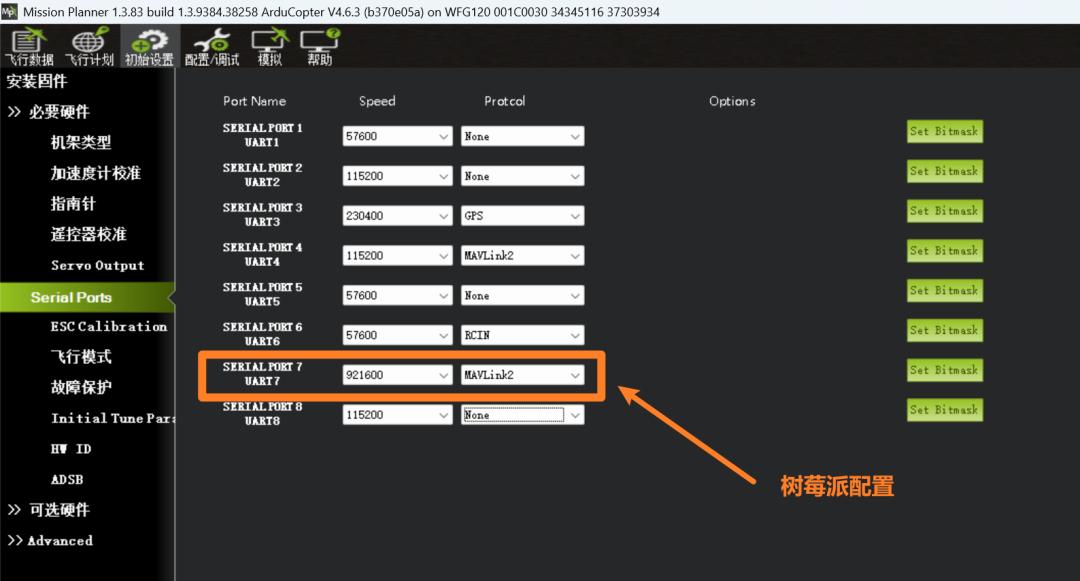Click Set Bitmask for SERIAL PORT 1
The width and height of the screenshot is (1080, 581).
944,131
